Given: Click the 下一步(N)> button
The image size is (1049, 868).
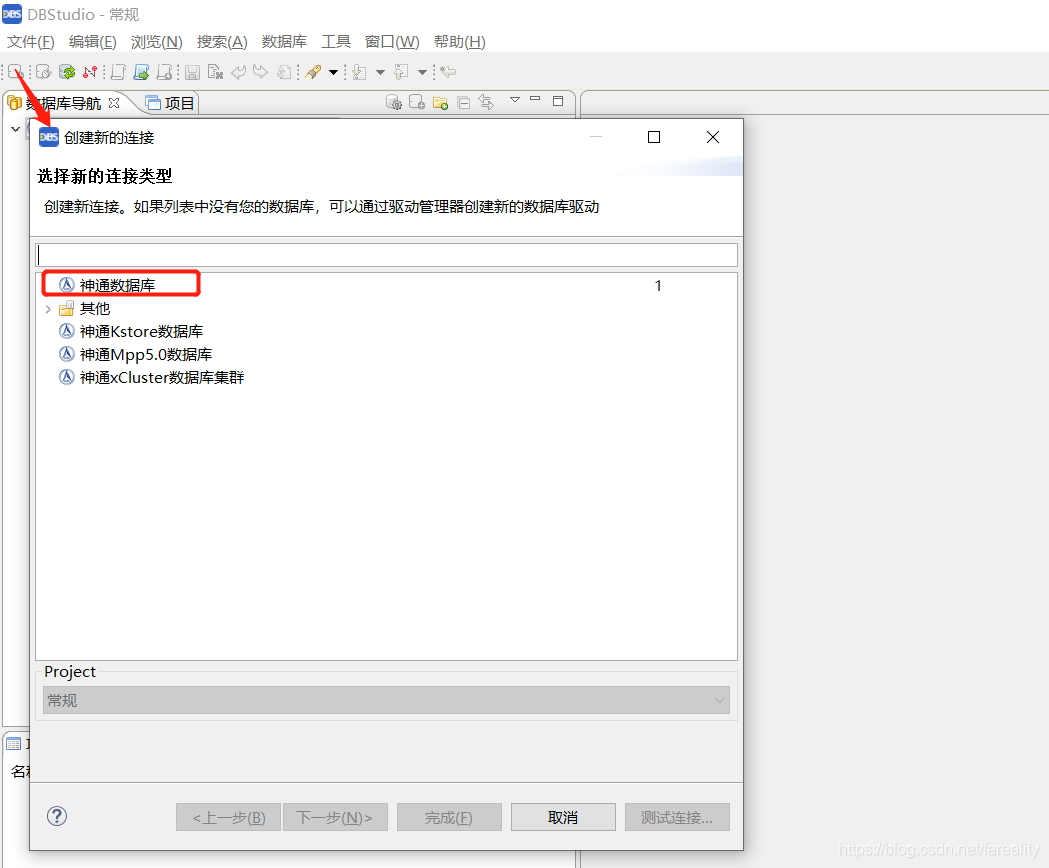Looking at the screenshot, I should [x=335, y=817].
